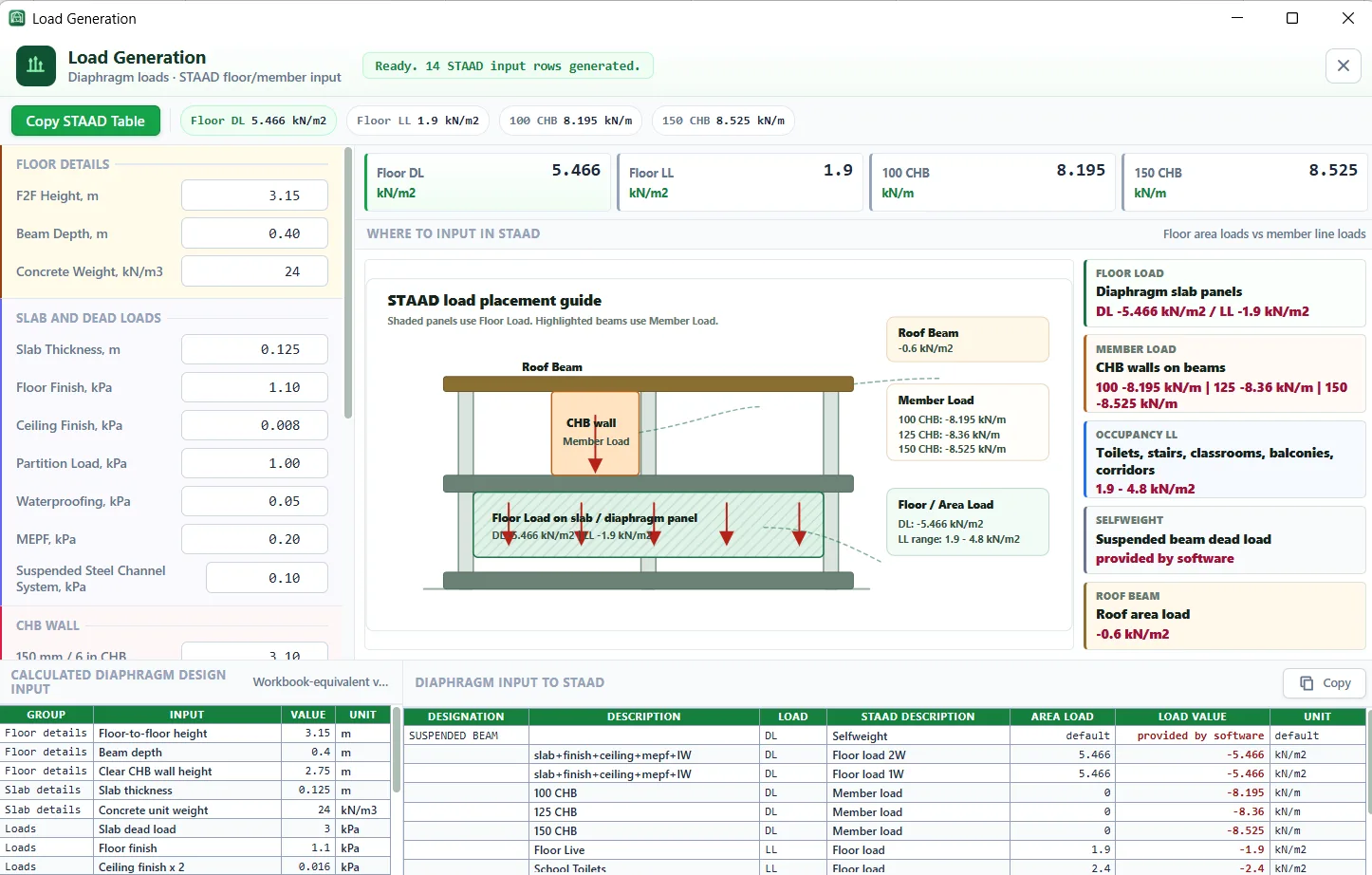Click the left inputs panel scrollbar
1372x875 pixels.
click(x=348, y=283)
